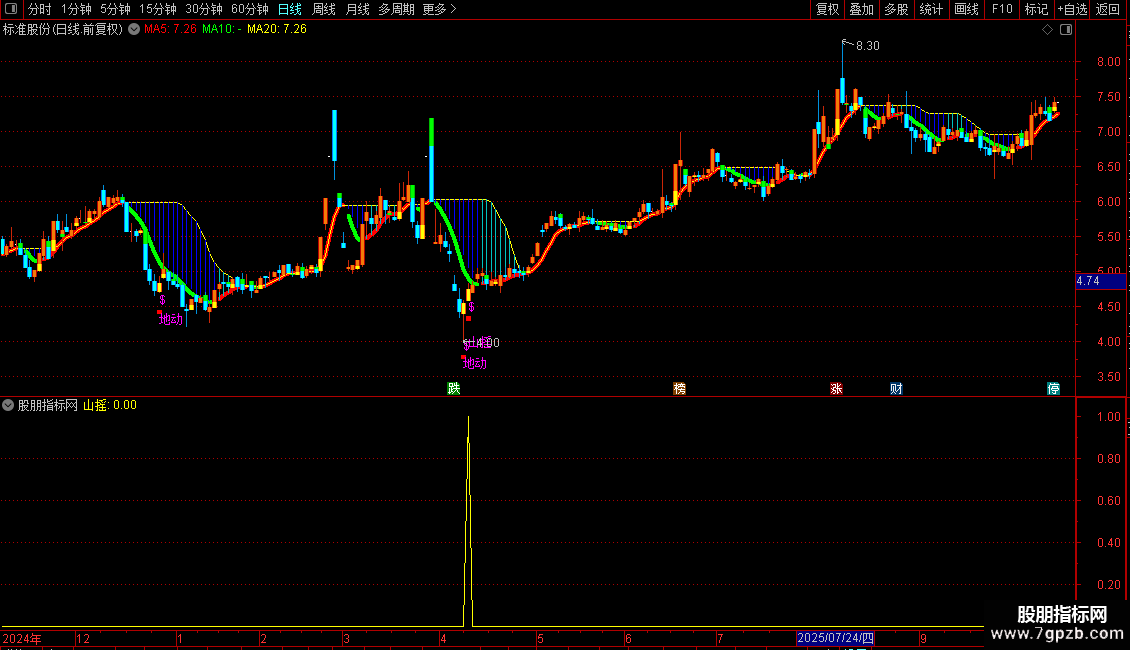Click the 4.74 price axis marker

[x=1100, y=281]
